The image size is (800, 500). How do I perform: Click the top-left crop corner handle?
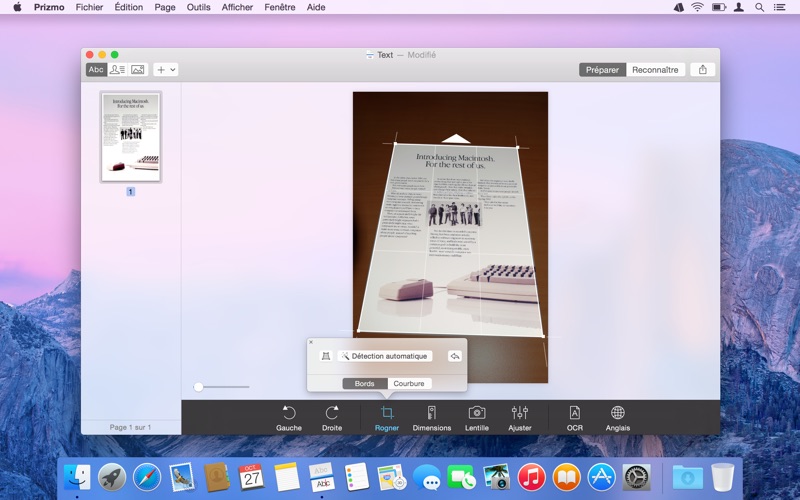[x=395, y=143]
